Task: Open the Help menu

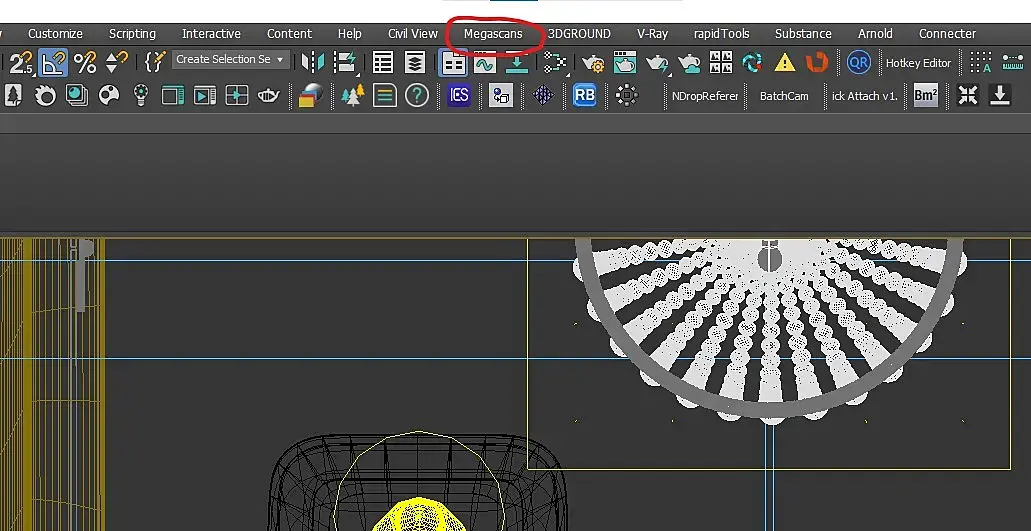Action: tap(350, 34)
